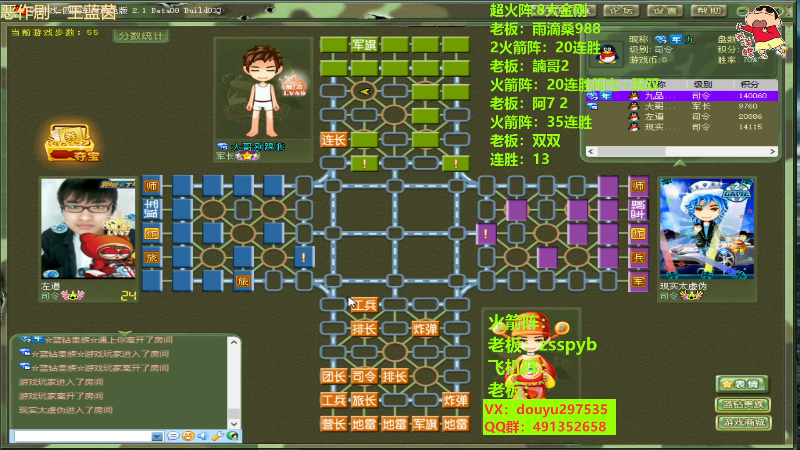This screenshot has width=800, height=450.
Task: Select the orange 旅长 piece
Action: 364,401
